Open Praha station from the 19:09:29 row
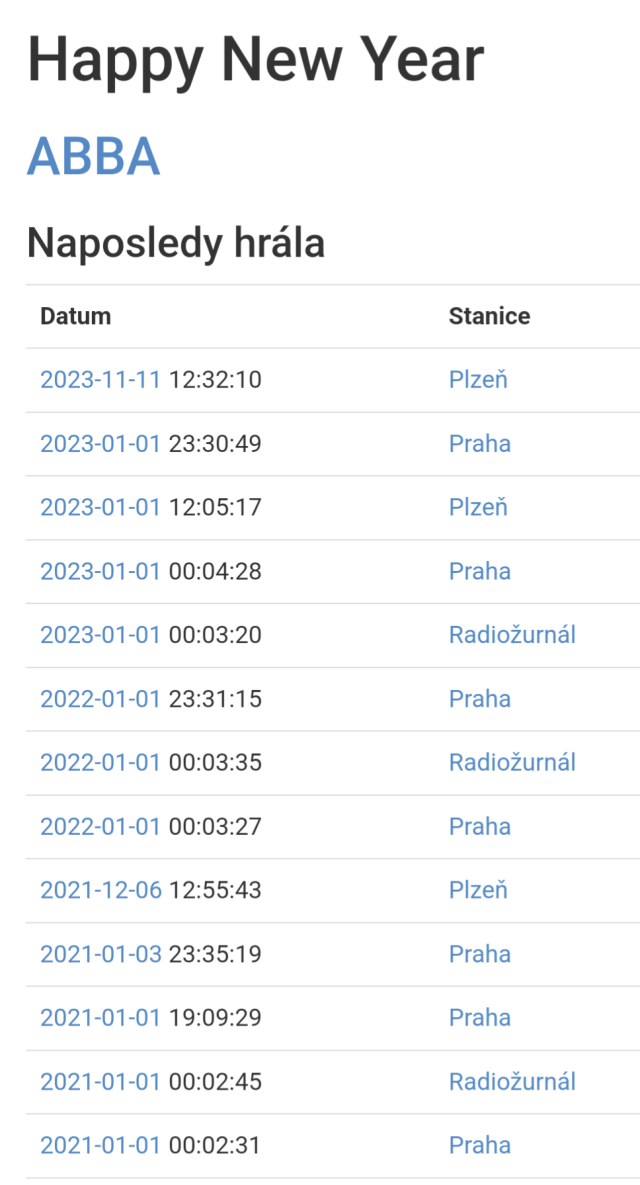The width and height of the screenshot is (640, 1185). click(x=480, y=1017)
